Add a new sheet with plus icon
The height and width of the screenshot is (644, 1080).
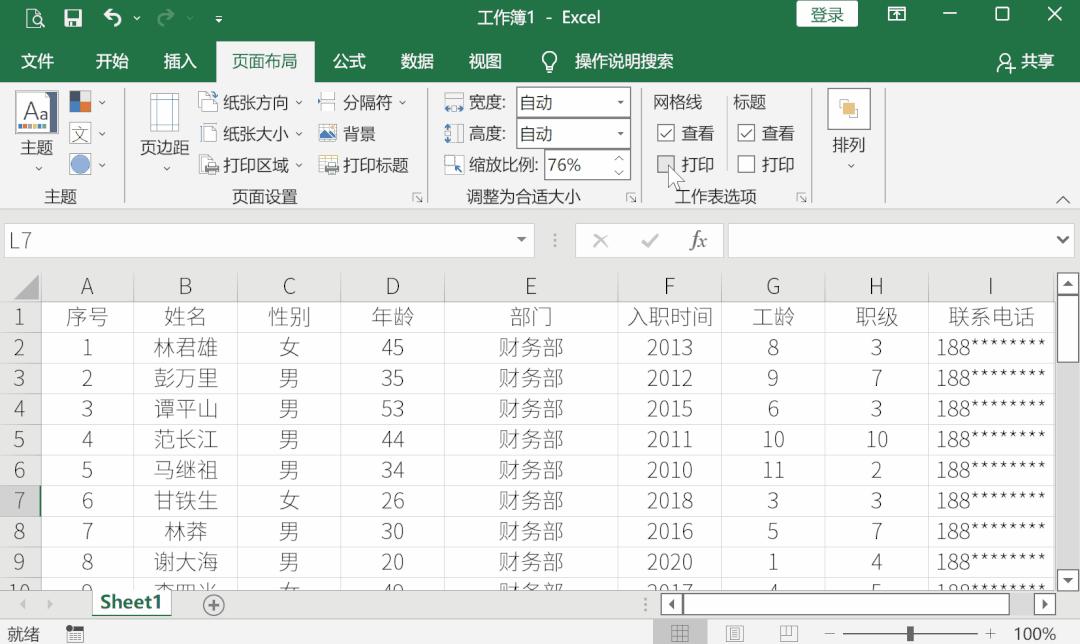214,605
